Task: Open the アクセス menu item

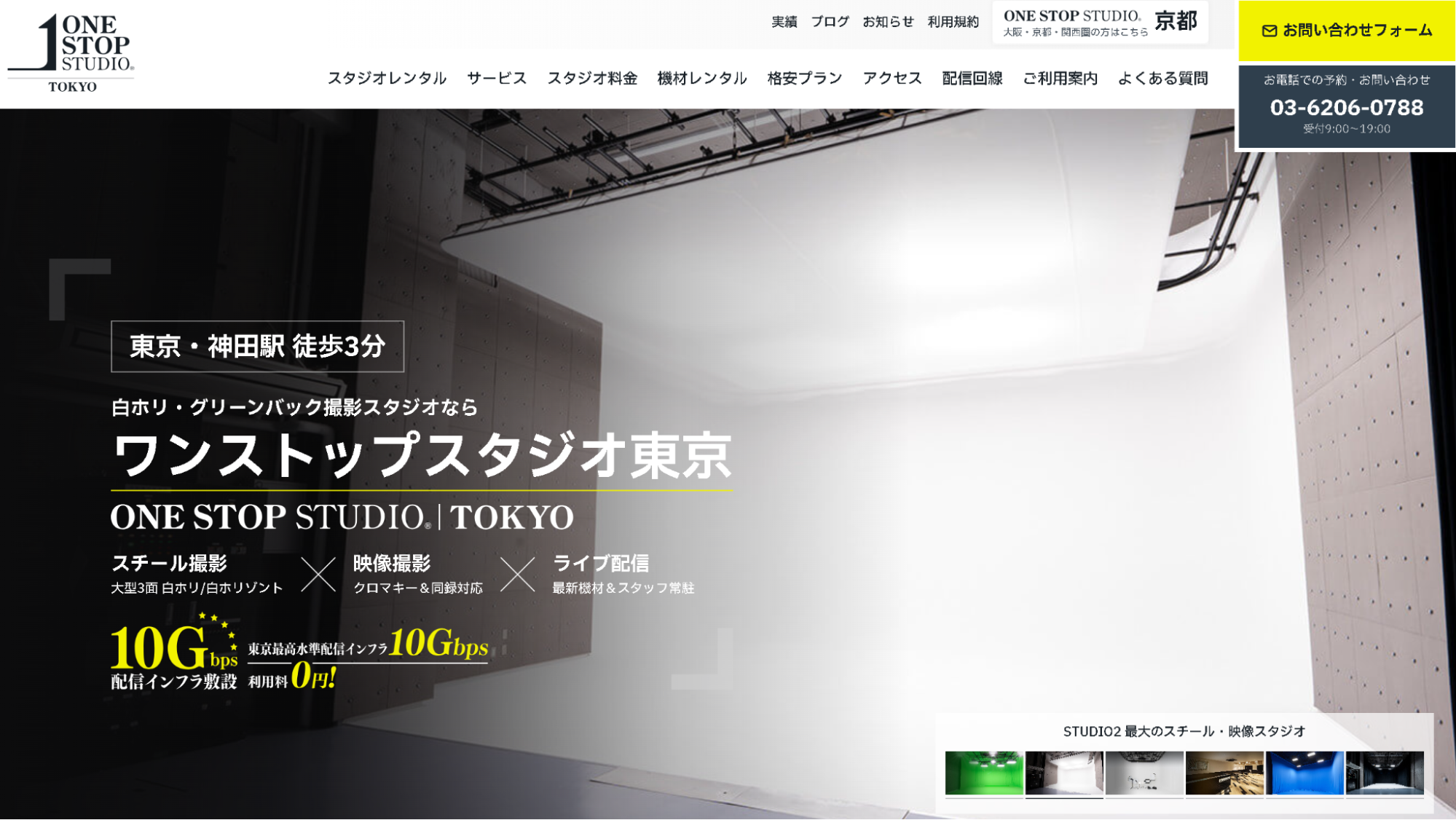Action: [892, 78]
